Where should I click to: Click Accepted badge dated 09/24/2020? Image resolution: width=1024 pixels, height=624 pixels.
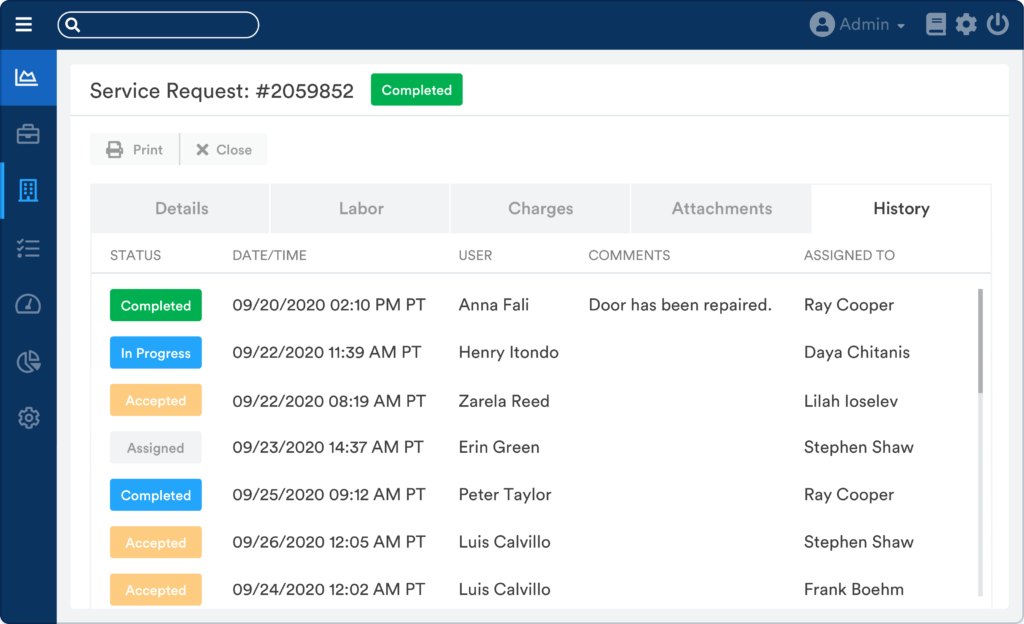pos(155,589)
